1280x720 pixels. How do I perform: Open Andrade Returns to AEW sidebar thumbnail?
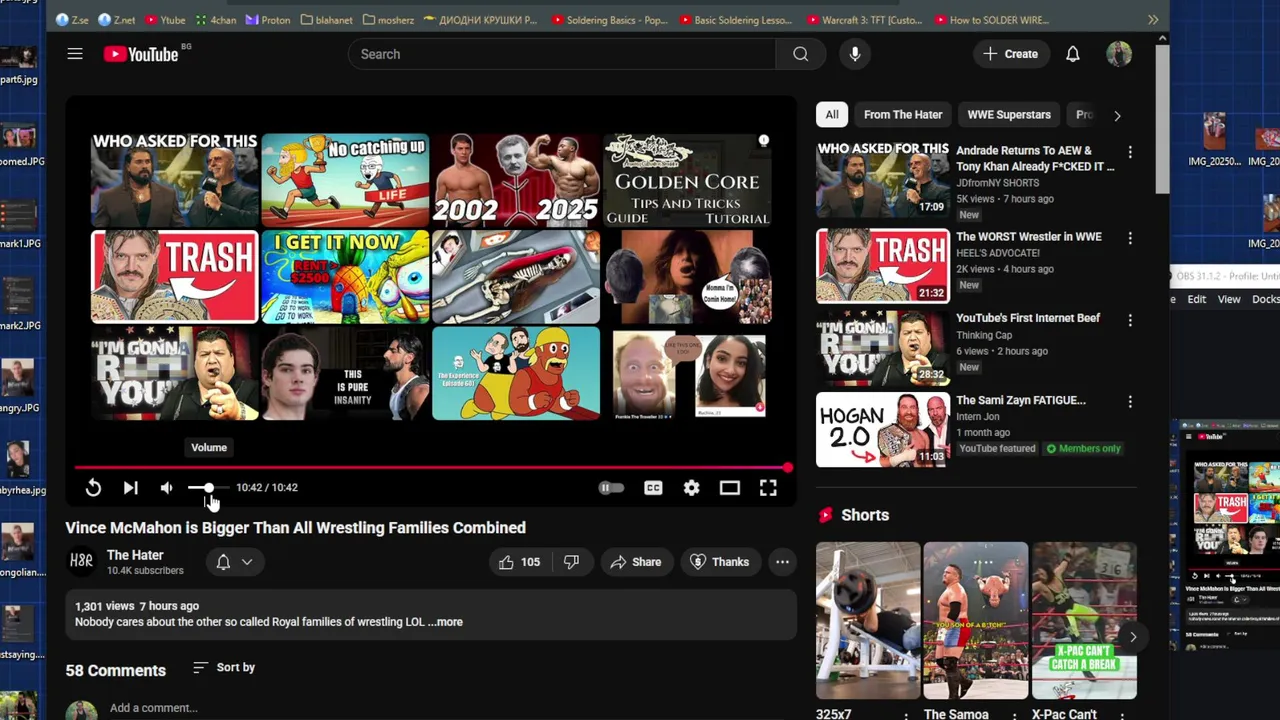tap(883, 179)
